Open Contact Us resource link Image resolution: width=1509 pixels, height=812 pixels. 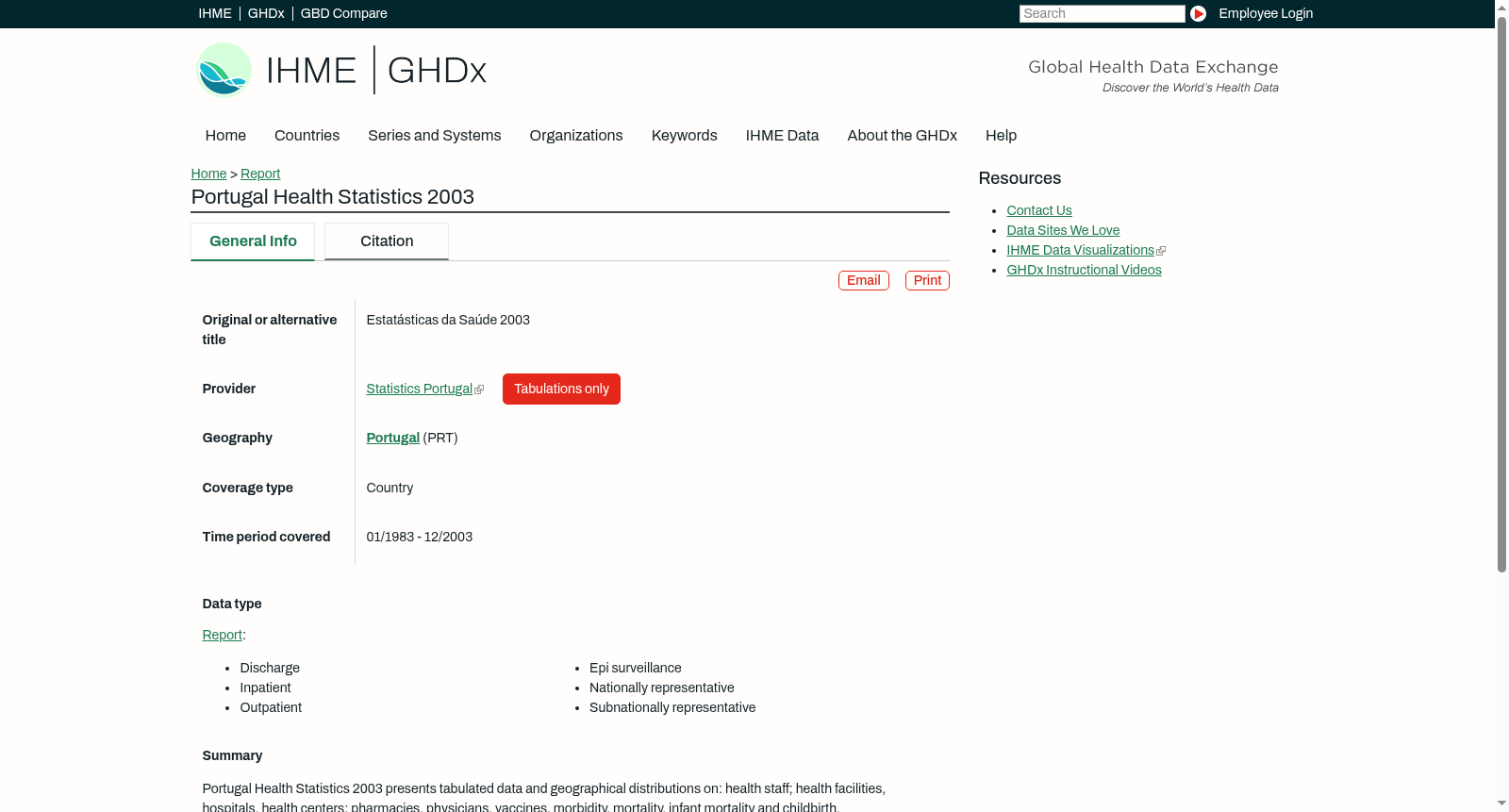[x=1039, y=210]
